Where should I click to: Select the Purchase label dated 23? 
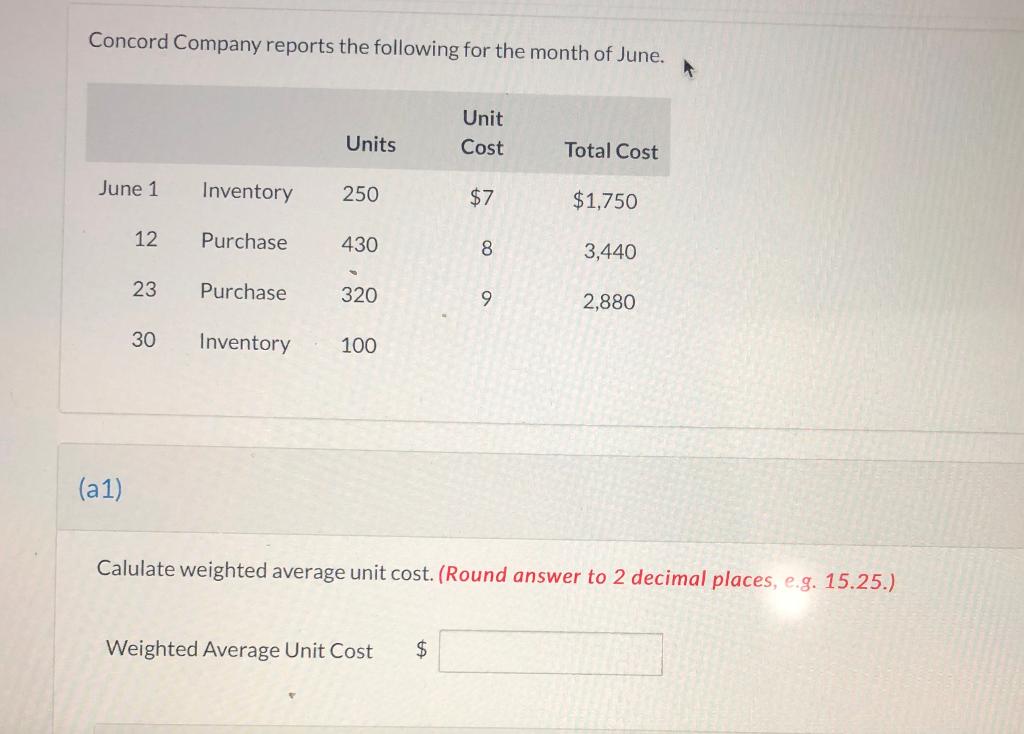(243, 292)
